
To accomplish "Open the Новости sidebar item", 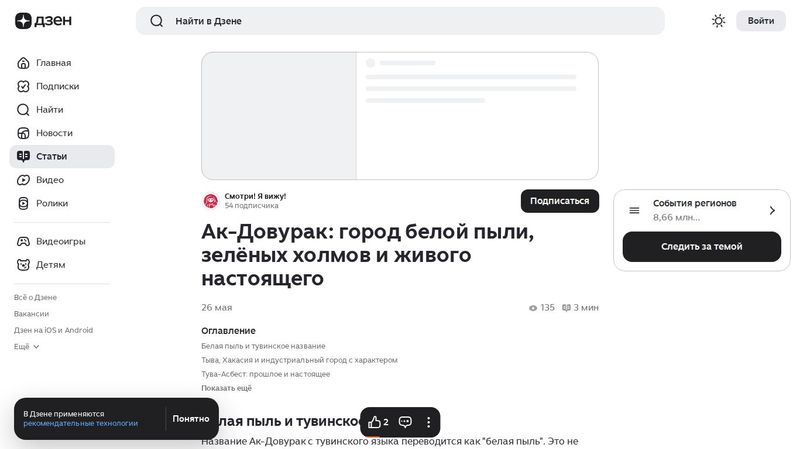I will coord(54,133).
